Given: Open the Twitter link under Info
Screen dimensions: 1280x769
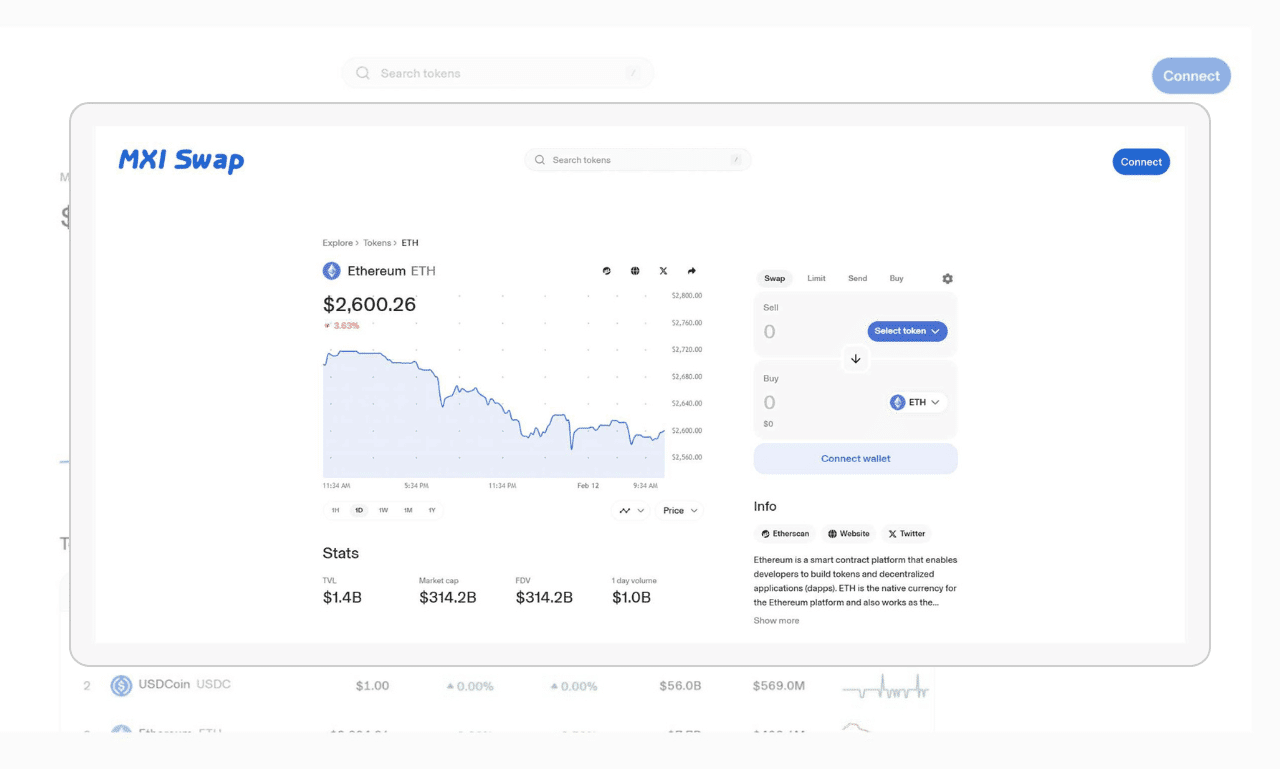Looking at the screenshot, I should click(x=907, y=534).
